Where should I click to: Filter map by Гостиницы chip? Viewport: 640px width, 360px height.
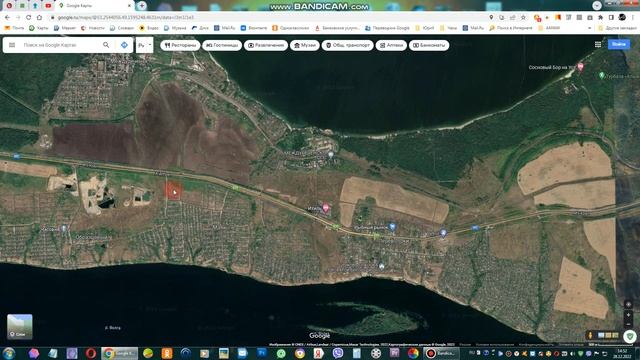click(x=222, y=45)
